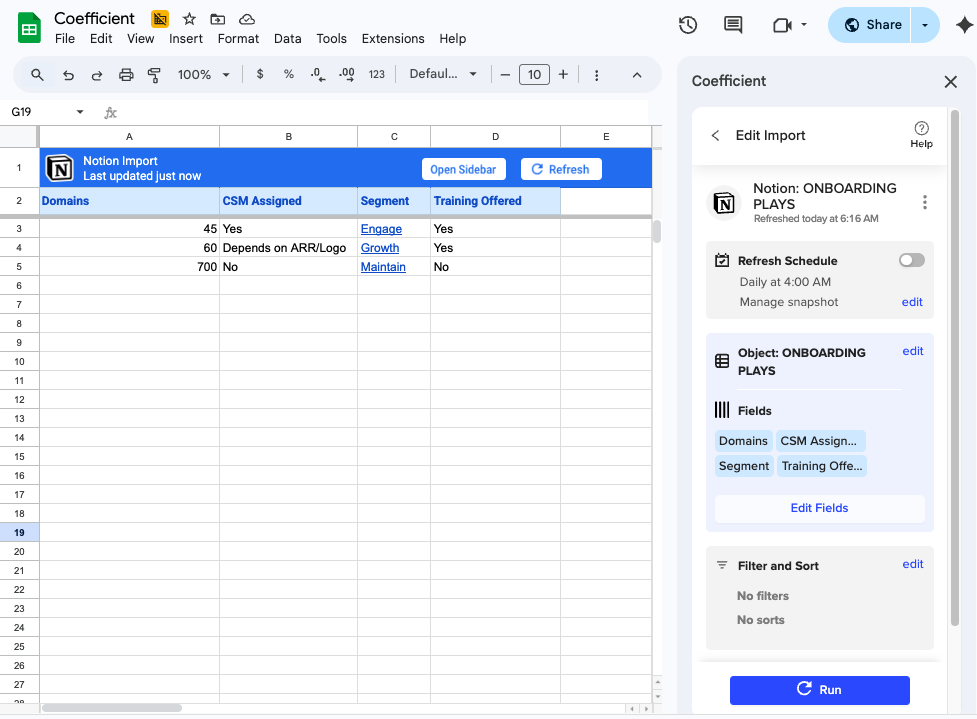The image size is (977, 719).
Task: Click the Engage link in Segment column
Action: click(x=381, y=229)
